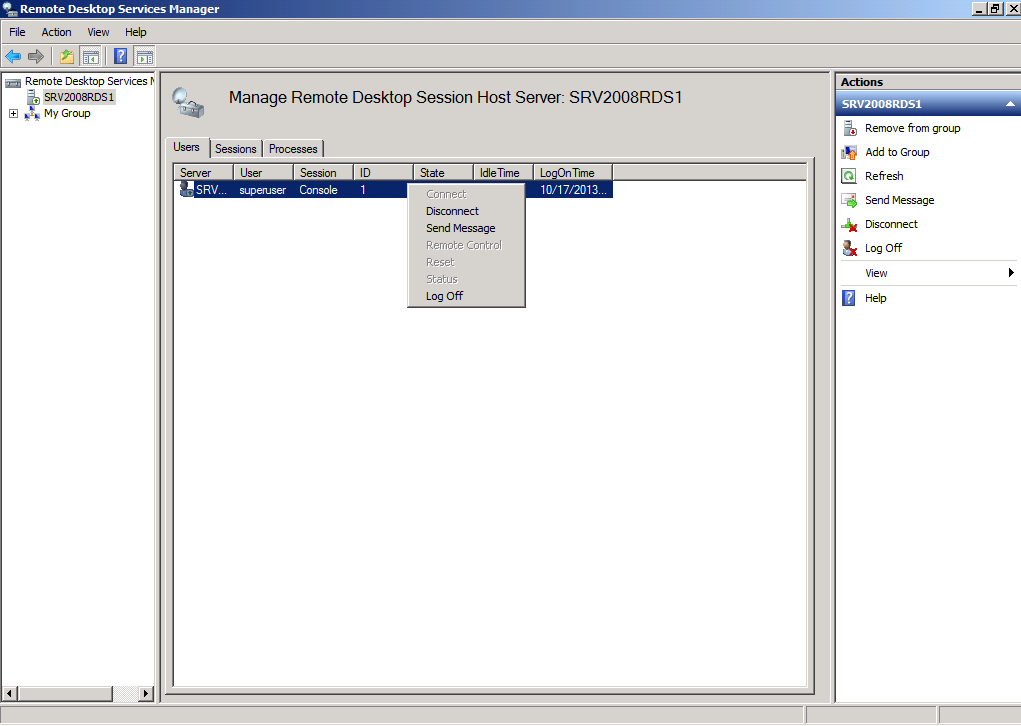Sort by the LogOnTime column header
The height and width of the screenshot is (726, 1021).
click(573, 173)
